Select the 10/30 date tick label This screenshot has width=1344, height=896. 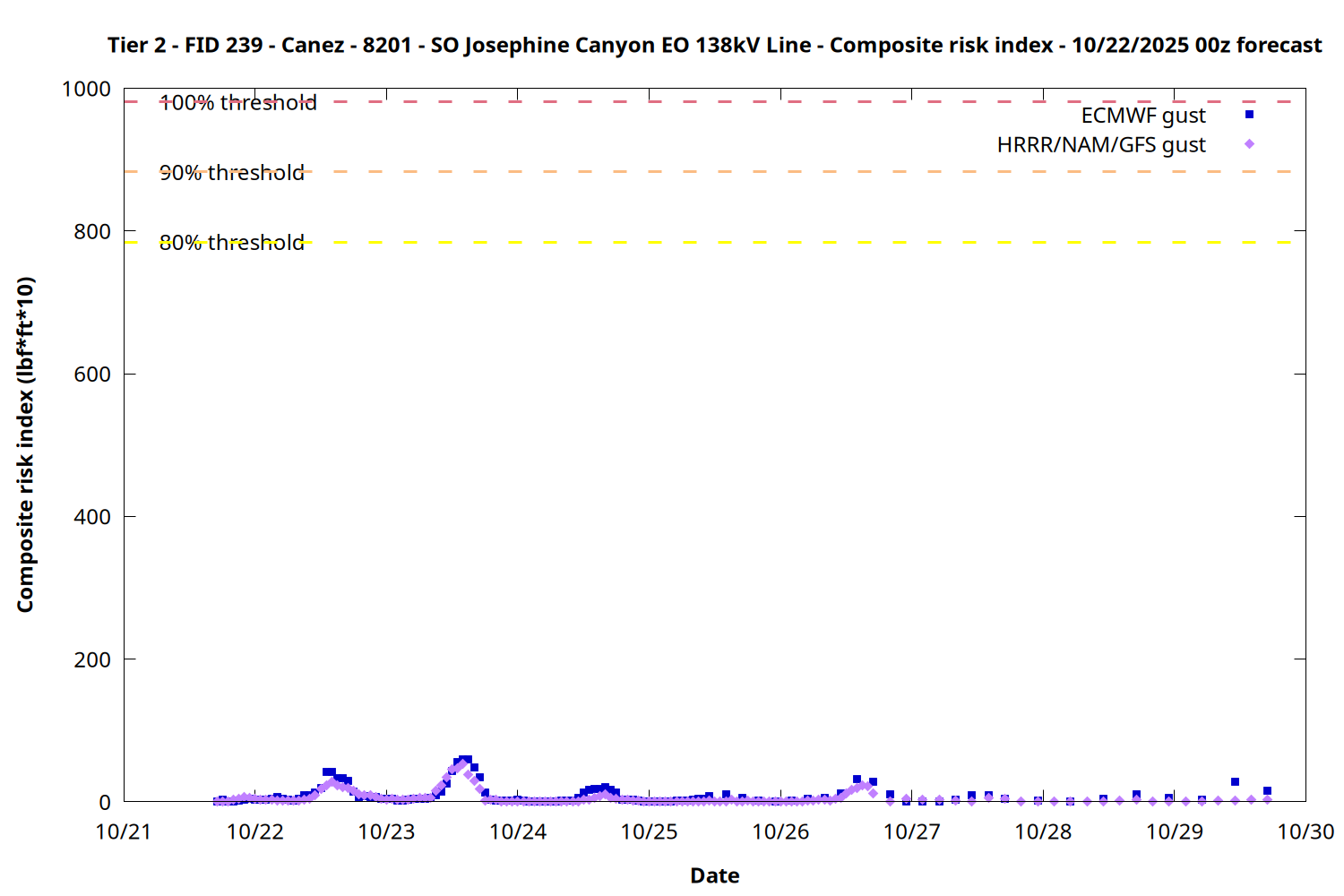point(1305,832)
